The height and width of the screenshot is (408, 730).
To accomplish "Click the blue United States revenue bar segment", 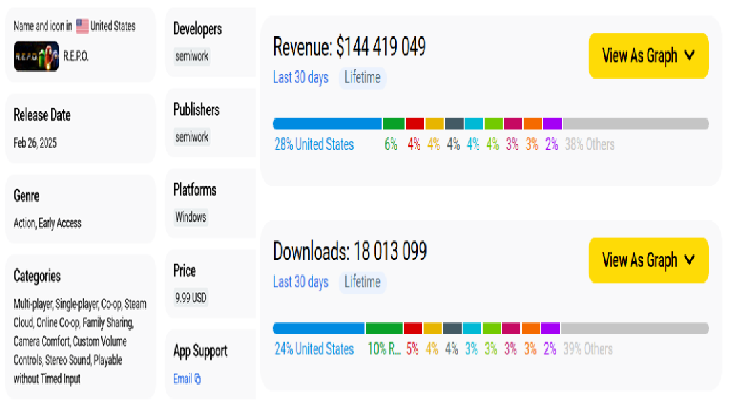I will [327, 124].
